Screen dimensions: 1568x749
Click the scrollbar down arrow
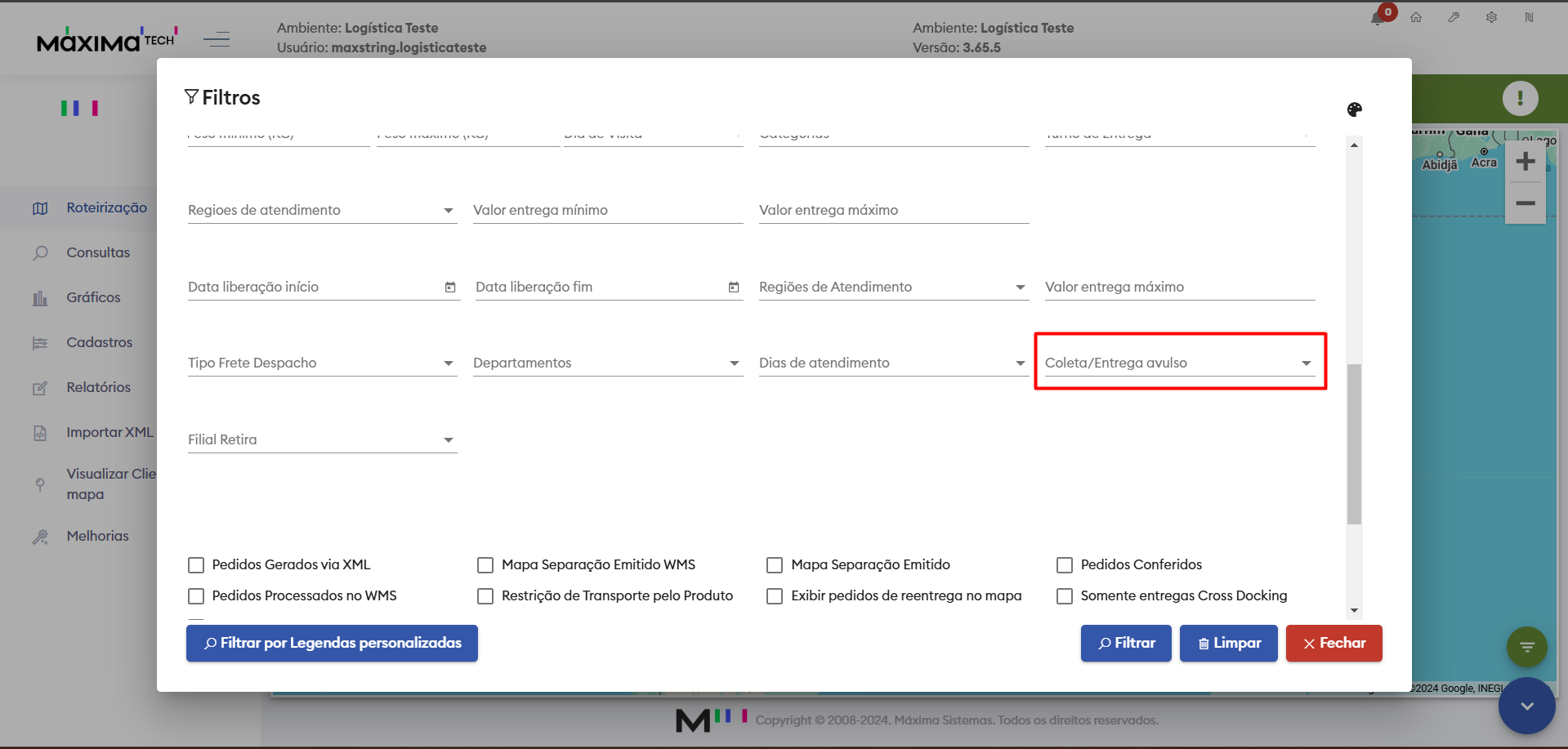pos(1354,610)
